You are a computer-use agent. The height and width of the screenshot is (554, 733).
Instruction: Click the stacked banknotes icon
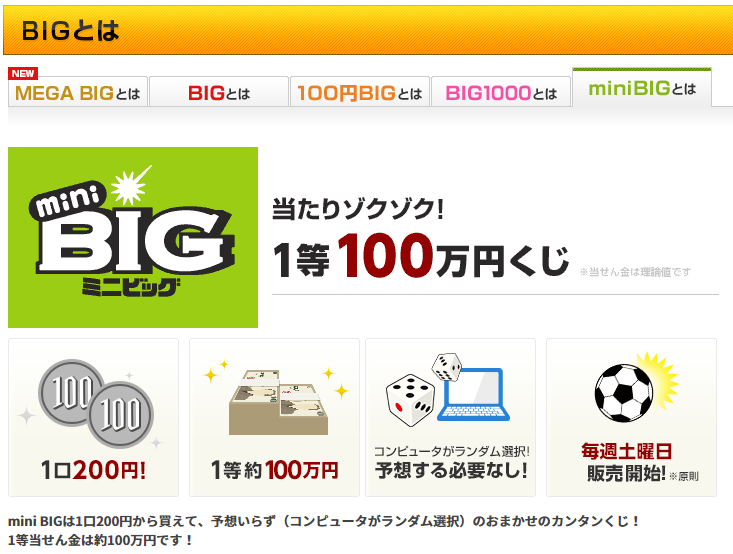[278, 403]
